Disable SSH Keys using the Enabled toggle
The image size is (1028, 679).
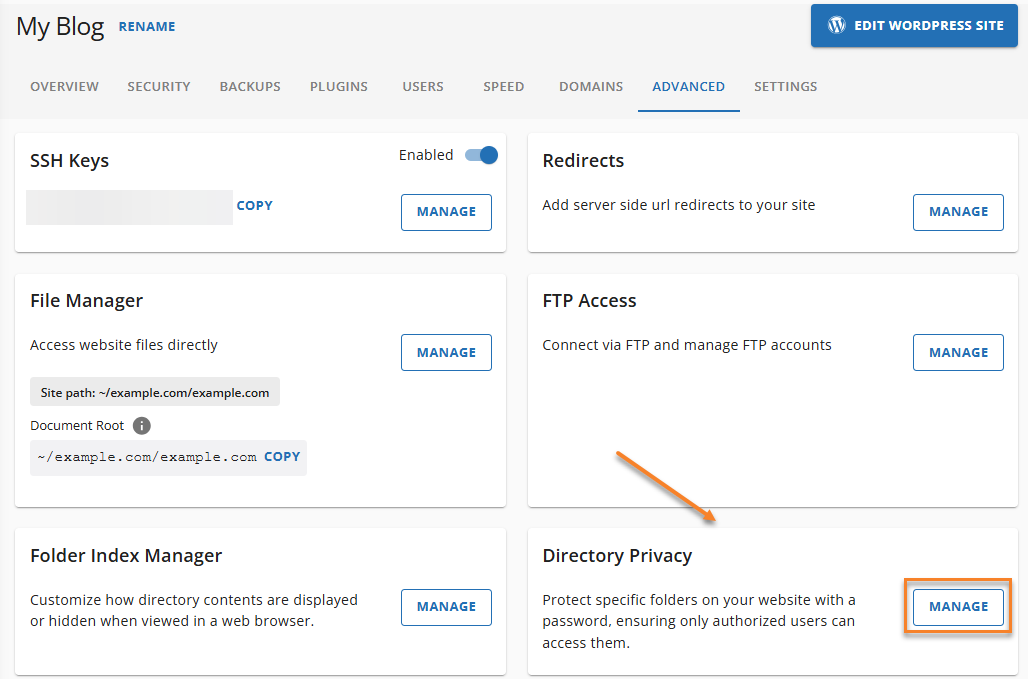tap(480, 155)
